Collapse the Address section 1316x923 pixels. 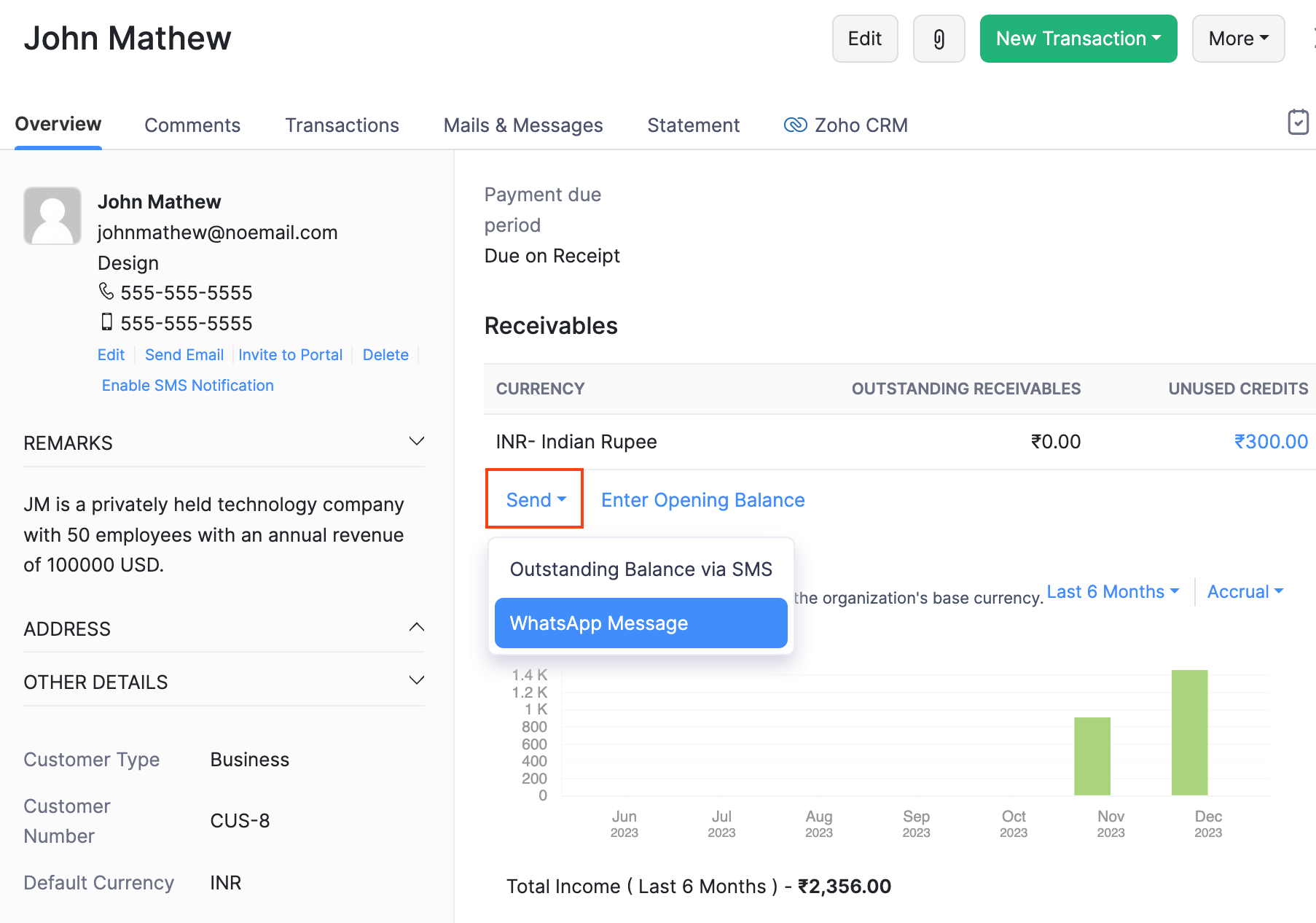tap(416, 626)
